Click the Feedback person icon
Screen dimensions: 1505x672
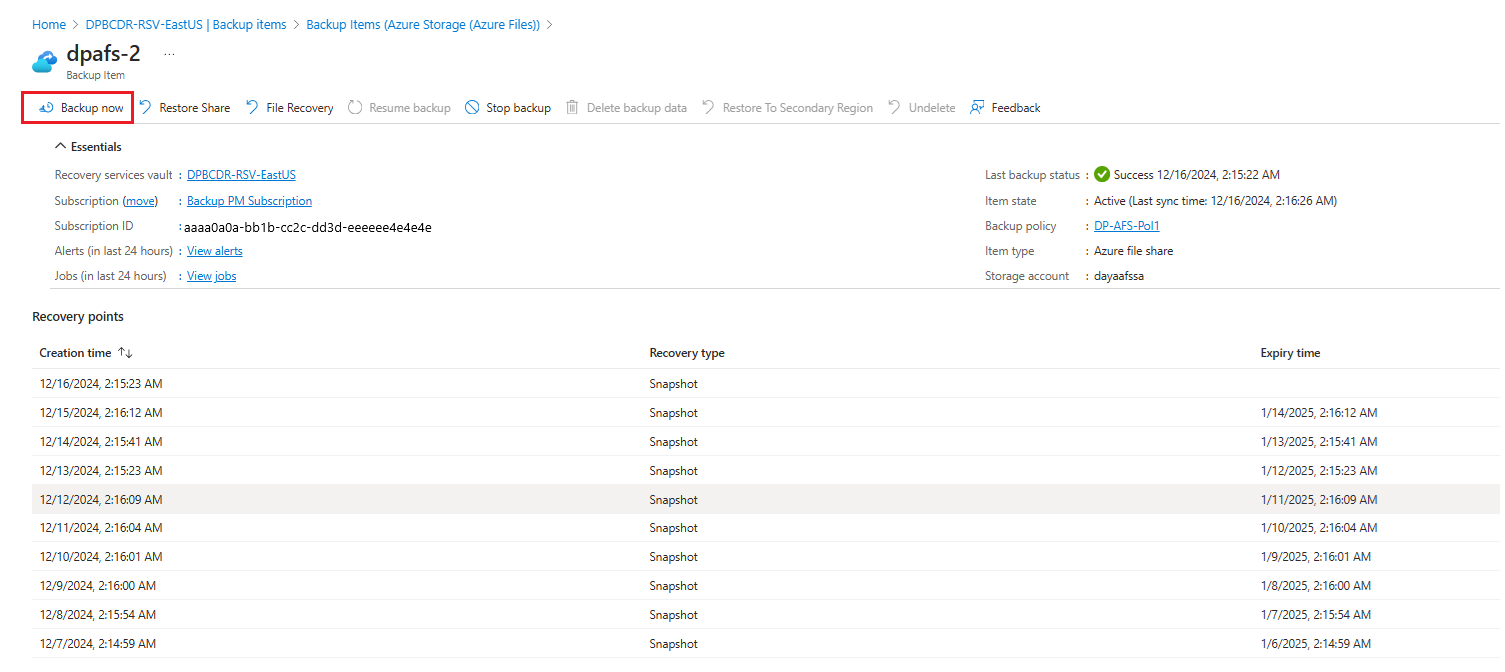977,107
